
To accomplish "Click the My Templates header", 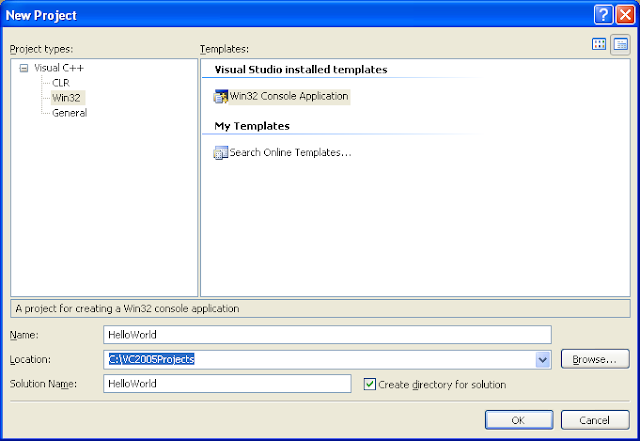I will tap(252, 126).
